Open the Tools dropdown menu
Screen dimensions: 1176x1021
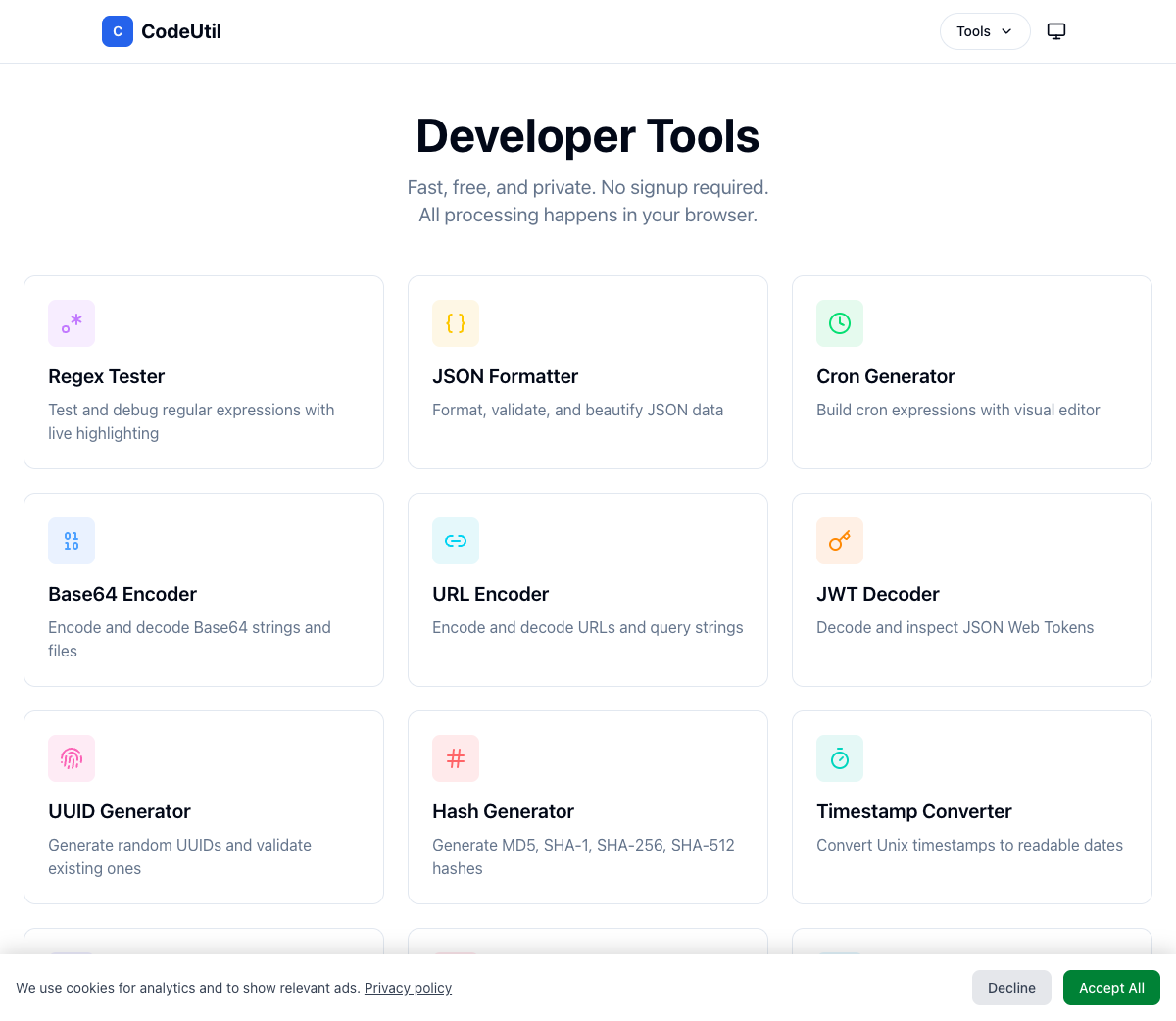click(x=985, y=31)
